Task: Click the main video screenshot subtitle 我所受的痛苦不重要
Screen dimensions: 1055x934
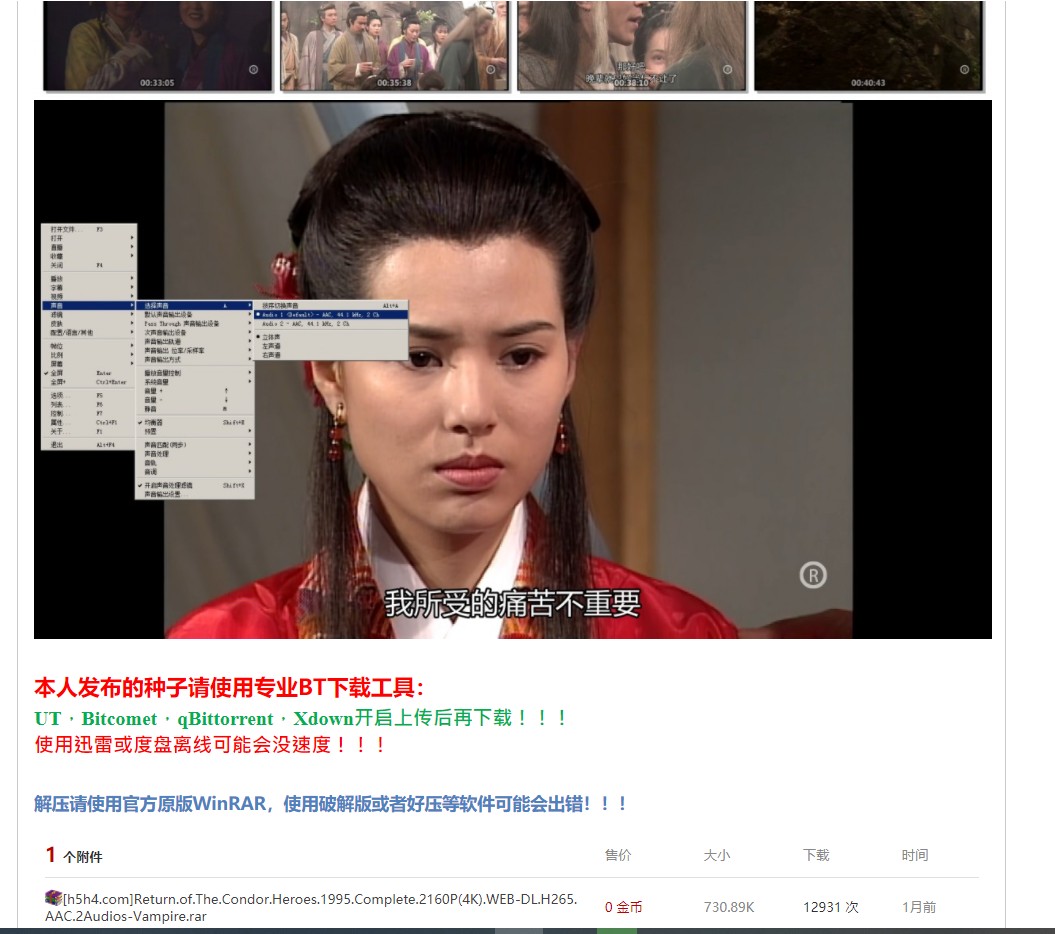Action: (512, 603)
